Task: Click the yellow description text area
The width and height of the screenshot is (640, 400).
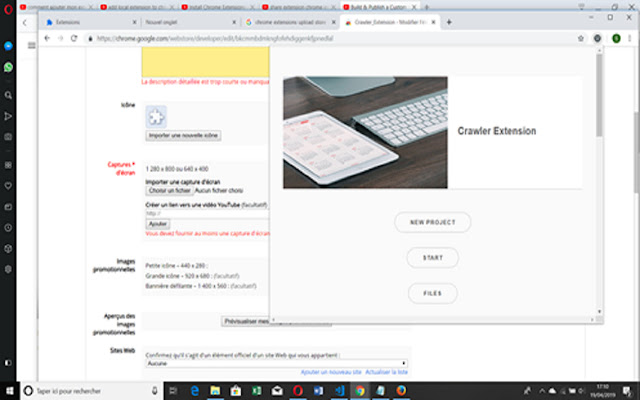Action: 205,62
